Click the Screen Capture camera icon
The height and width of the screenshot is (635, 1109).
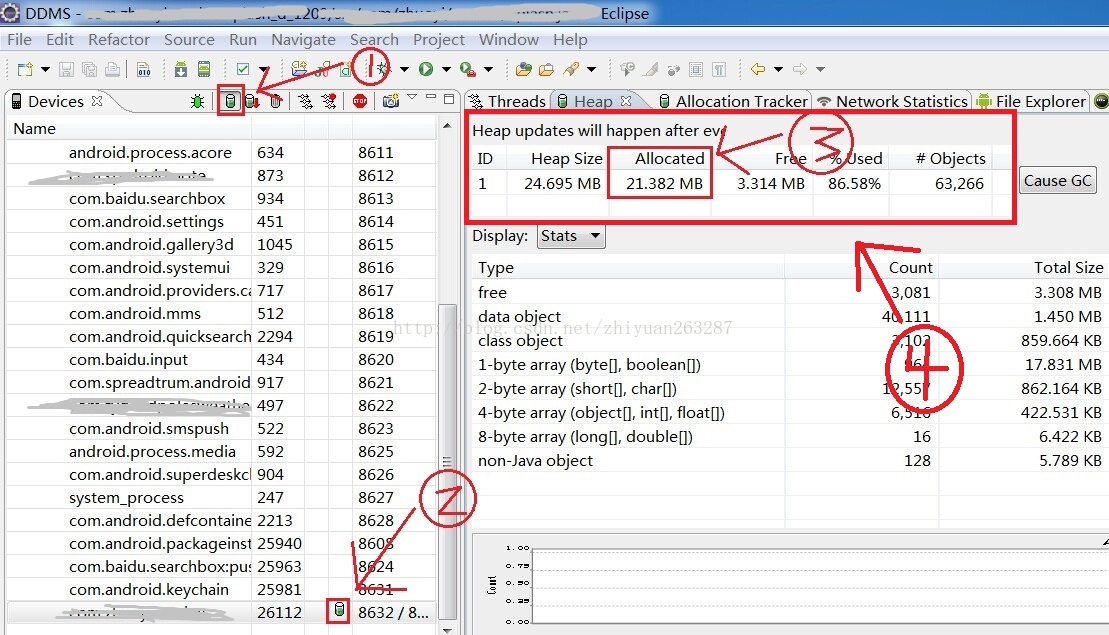click(x=391, y=102)
